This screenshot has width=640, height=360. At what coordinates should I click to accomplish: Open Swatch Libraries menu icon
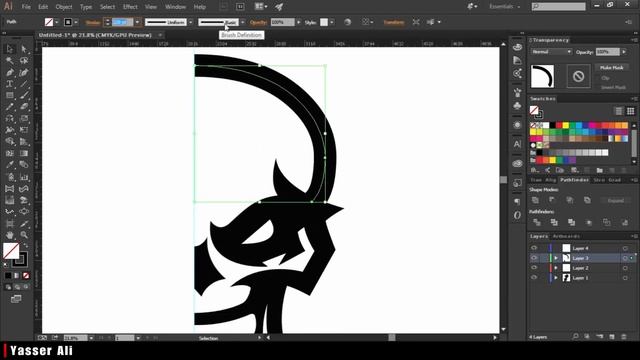[534, 170]
